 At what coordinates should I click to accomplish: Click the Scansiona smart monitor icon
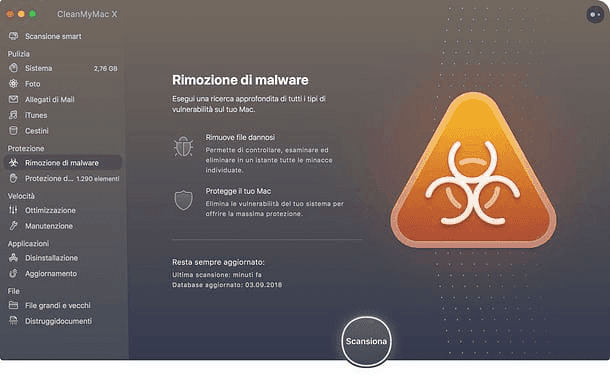(14, 36)
